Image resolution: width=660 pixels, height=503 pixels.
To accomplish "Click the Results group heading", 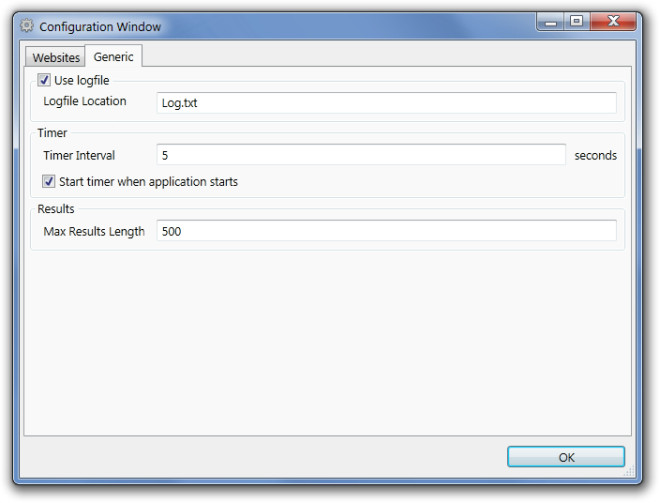I will [x=56, y=209].
